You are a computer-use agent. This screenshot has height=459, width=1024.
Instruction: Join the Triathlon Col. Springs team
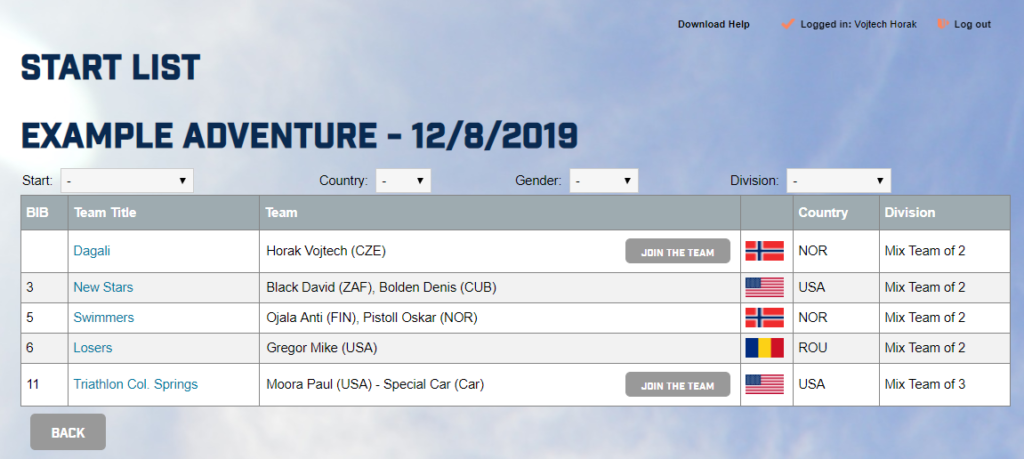tap(677, 385)
